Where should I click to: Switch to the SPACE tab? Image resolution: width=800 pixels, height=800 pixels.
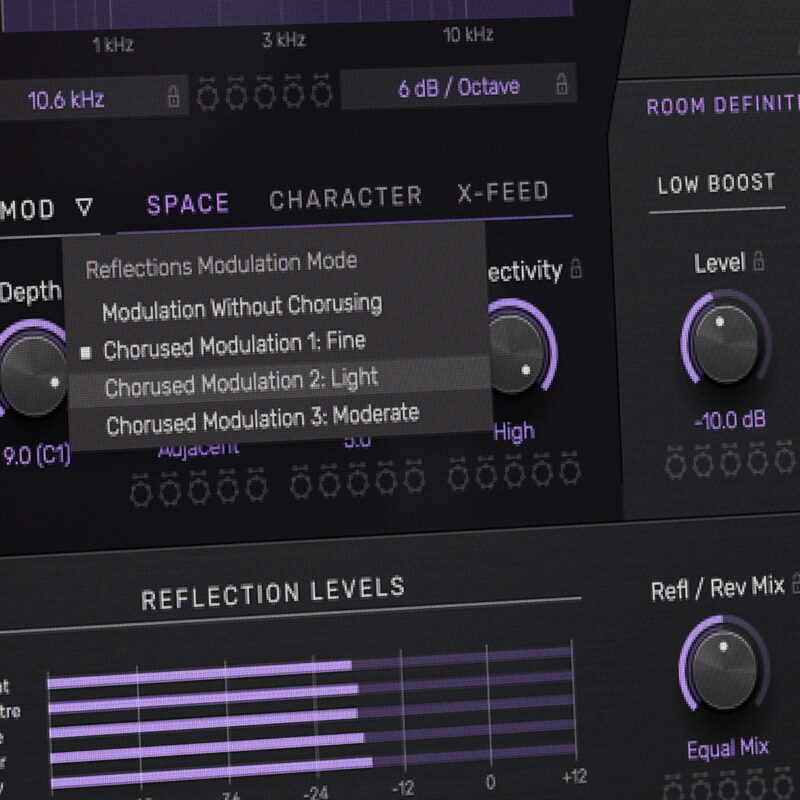188,204
